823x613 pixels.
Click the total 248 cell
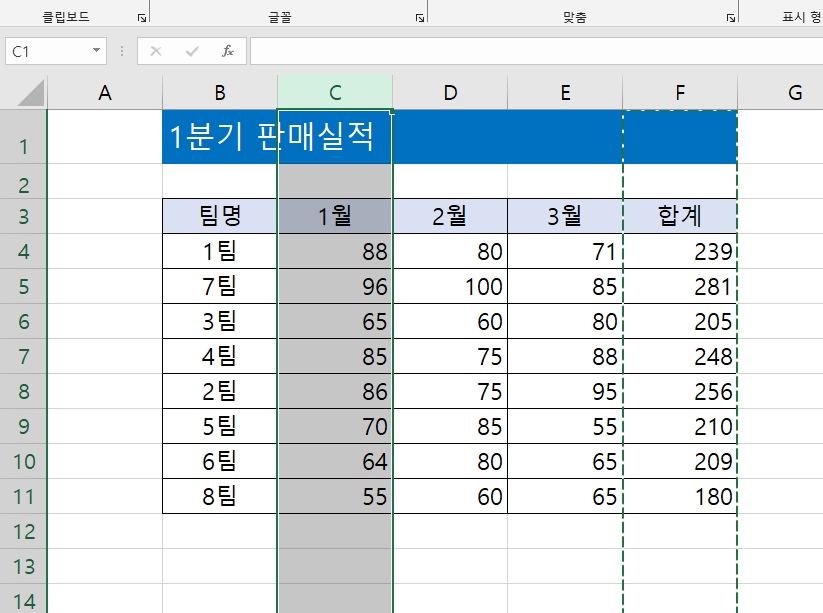(680, 356)
